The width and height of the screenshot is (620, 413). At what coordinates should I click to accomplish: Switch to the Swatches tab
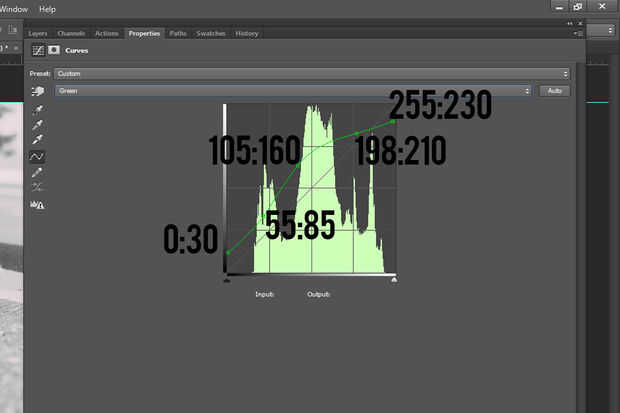click(211, 34)
